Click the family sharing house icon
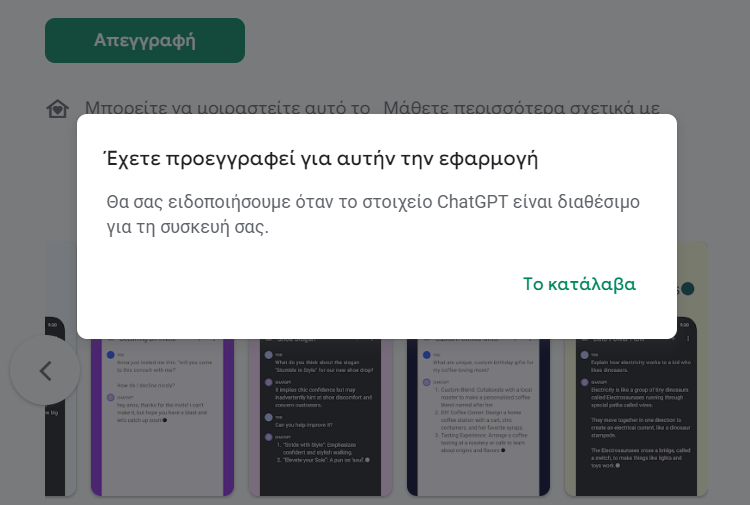The width and height of the screenshot is (750, 505). [x=57, y=109]
